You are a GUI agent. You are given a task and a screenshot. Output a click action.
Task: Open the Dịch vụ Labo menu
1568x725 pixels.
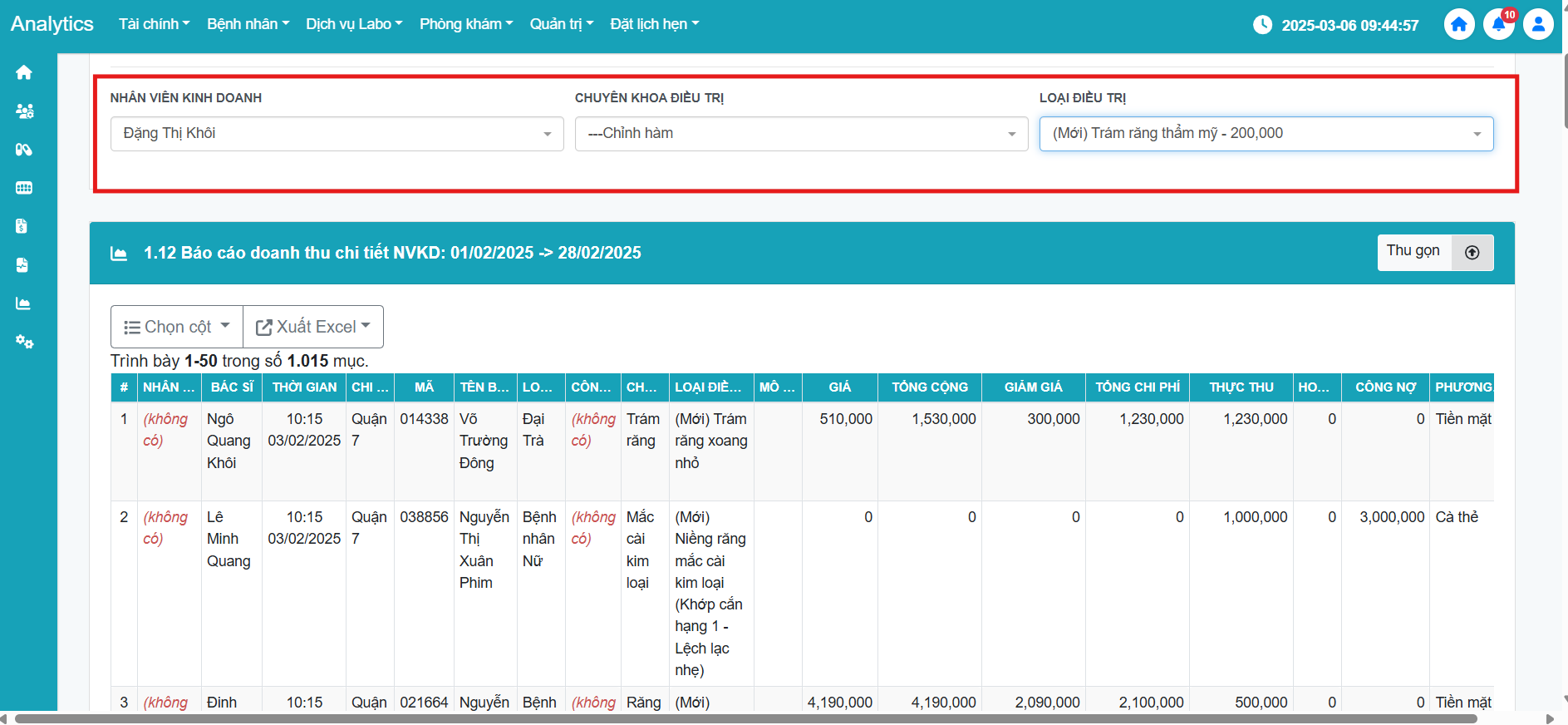[353, 24]
